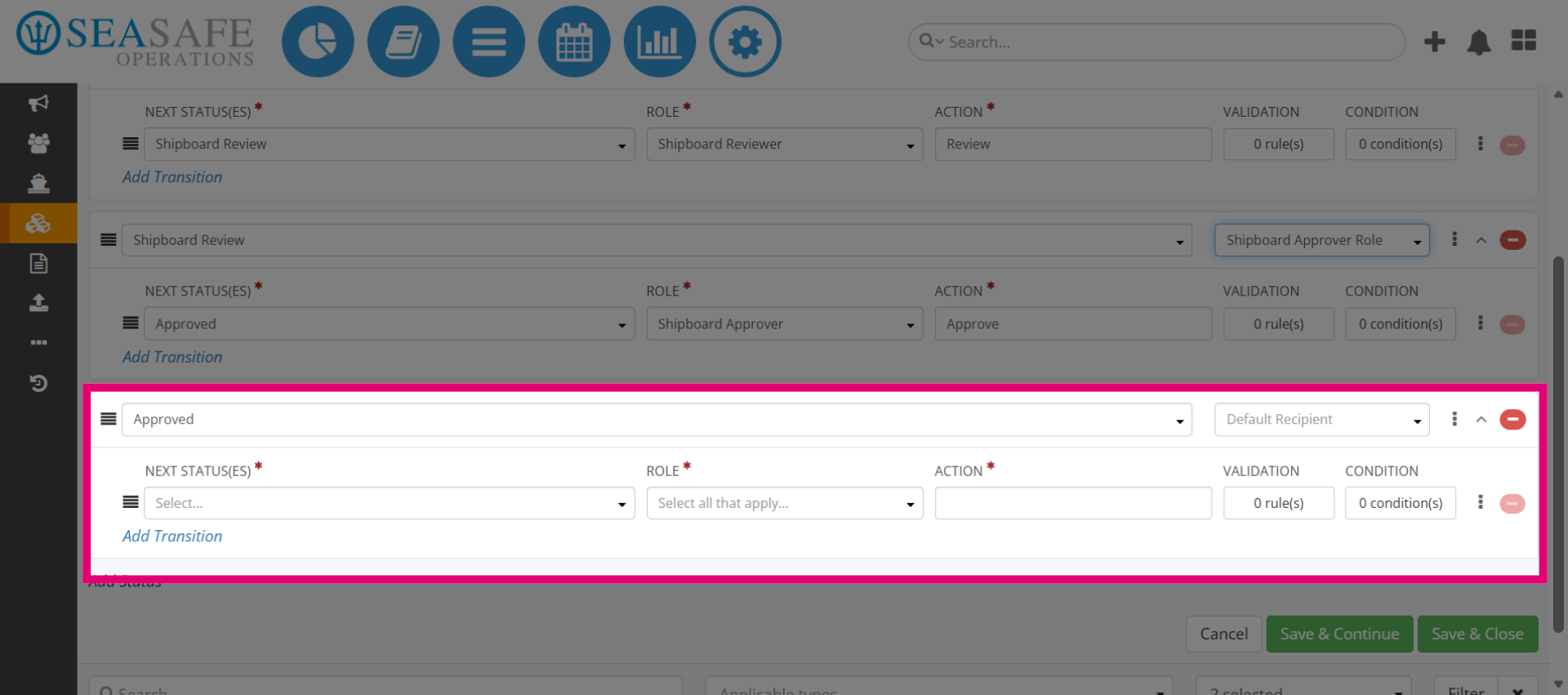Click the history sidebar icon

pyautogui.click(x=38, y=382)
